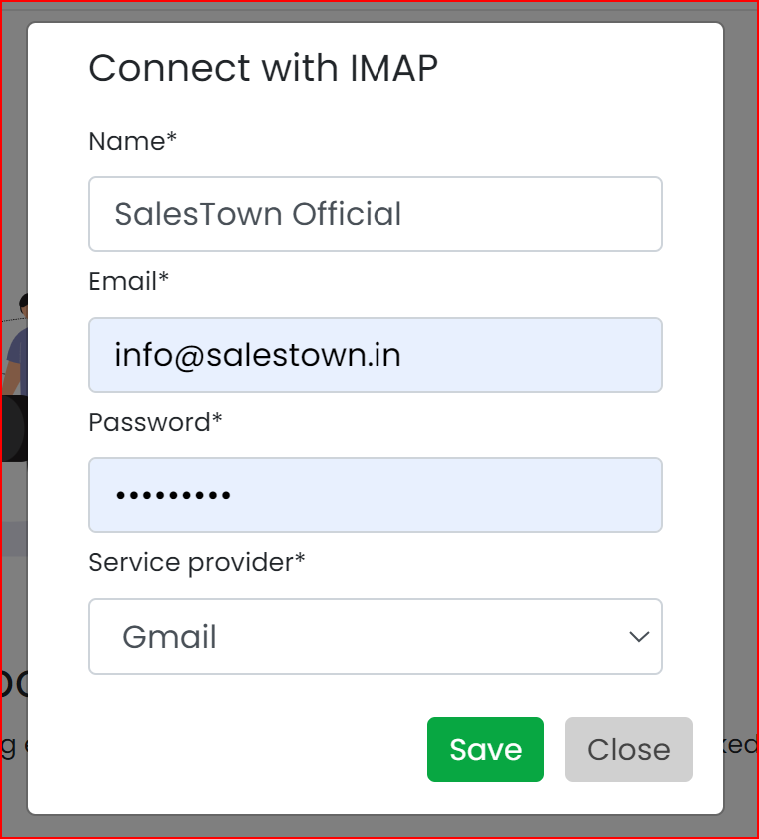Click the masked password dots
This screenshot has width=759, height=839.
(173, 495)
